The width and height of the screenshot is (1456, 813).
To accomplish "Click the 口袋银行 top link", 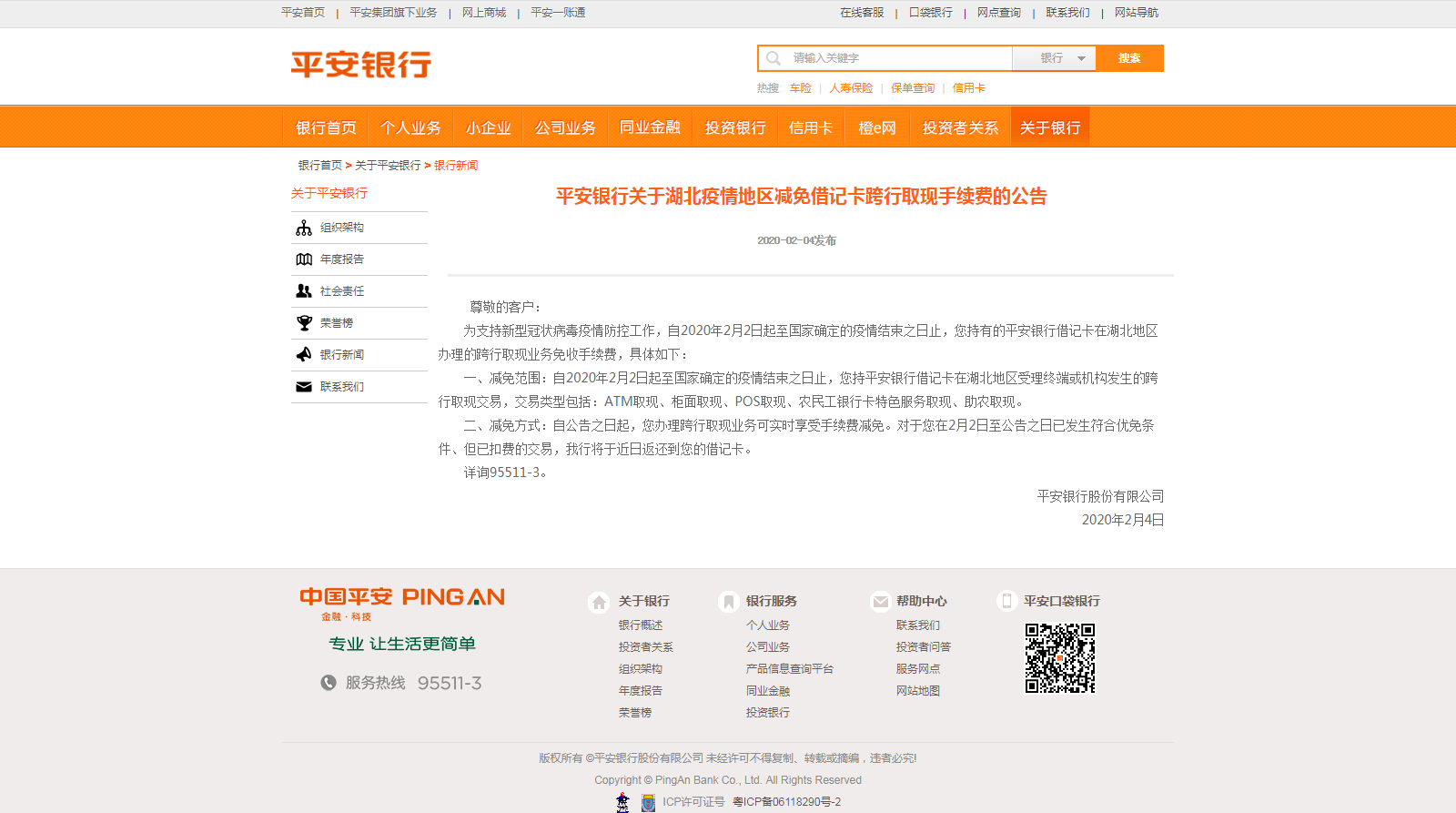I will click(x=931, y=13).
